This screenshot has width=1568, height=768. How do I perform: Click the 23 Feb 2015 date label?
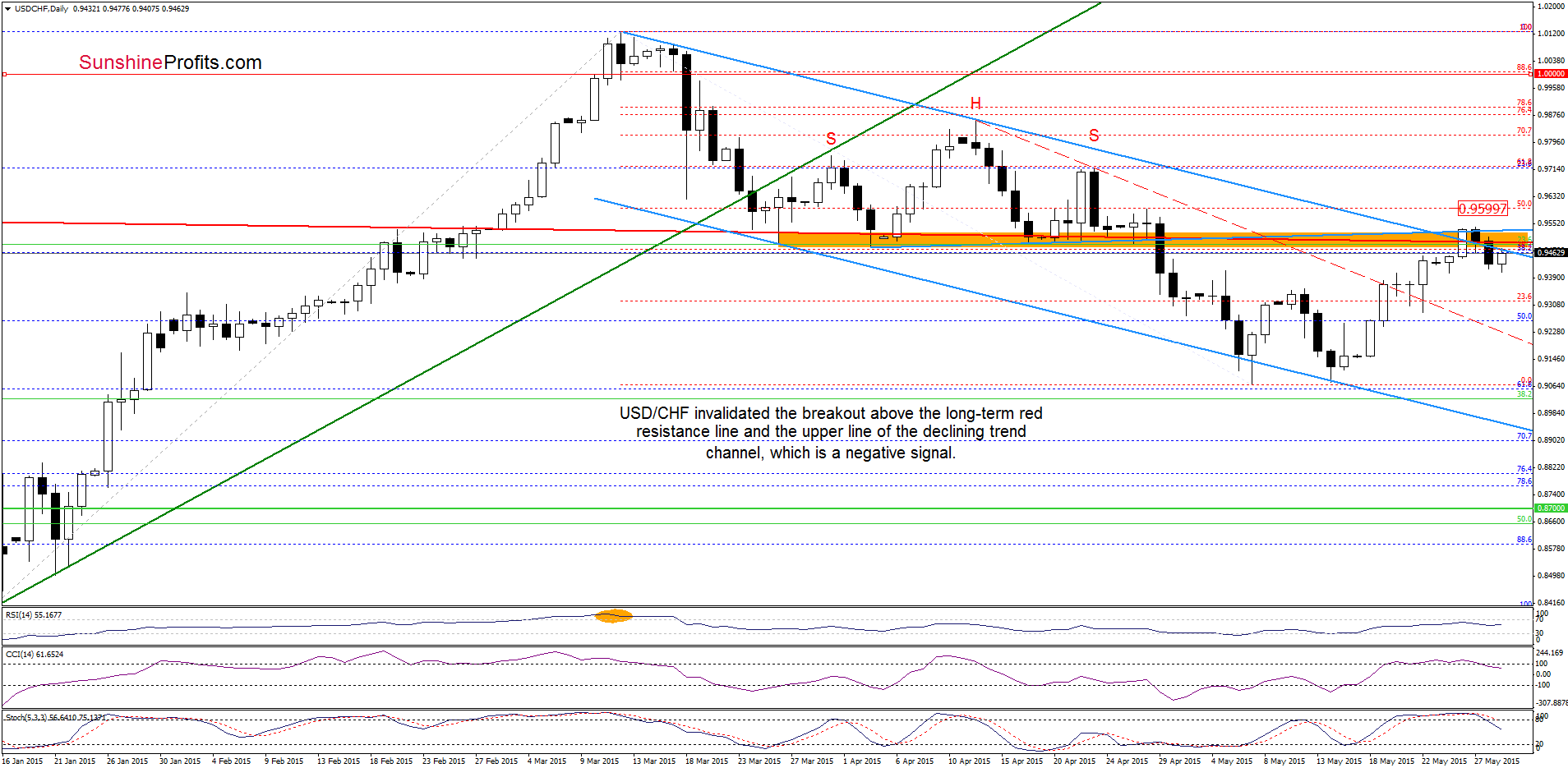click(x=444, y=761)
